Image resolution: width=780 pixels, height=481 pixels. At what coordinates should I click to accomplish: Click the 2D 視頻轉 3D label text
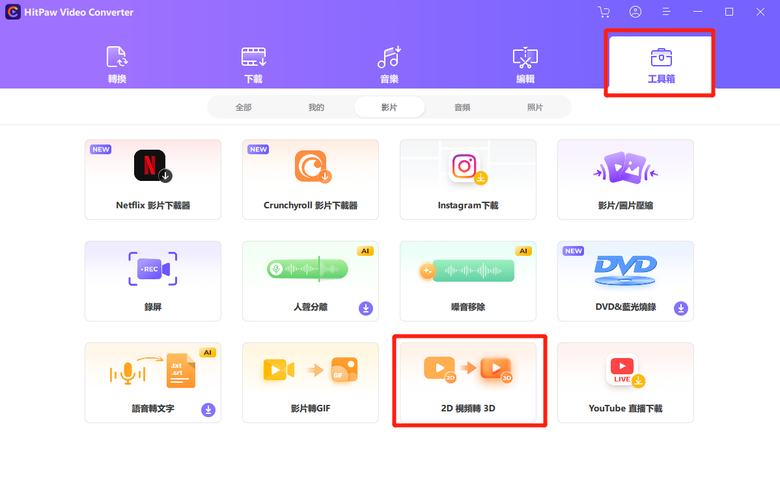click(x=468, y=408)
